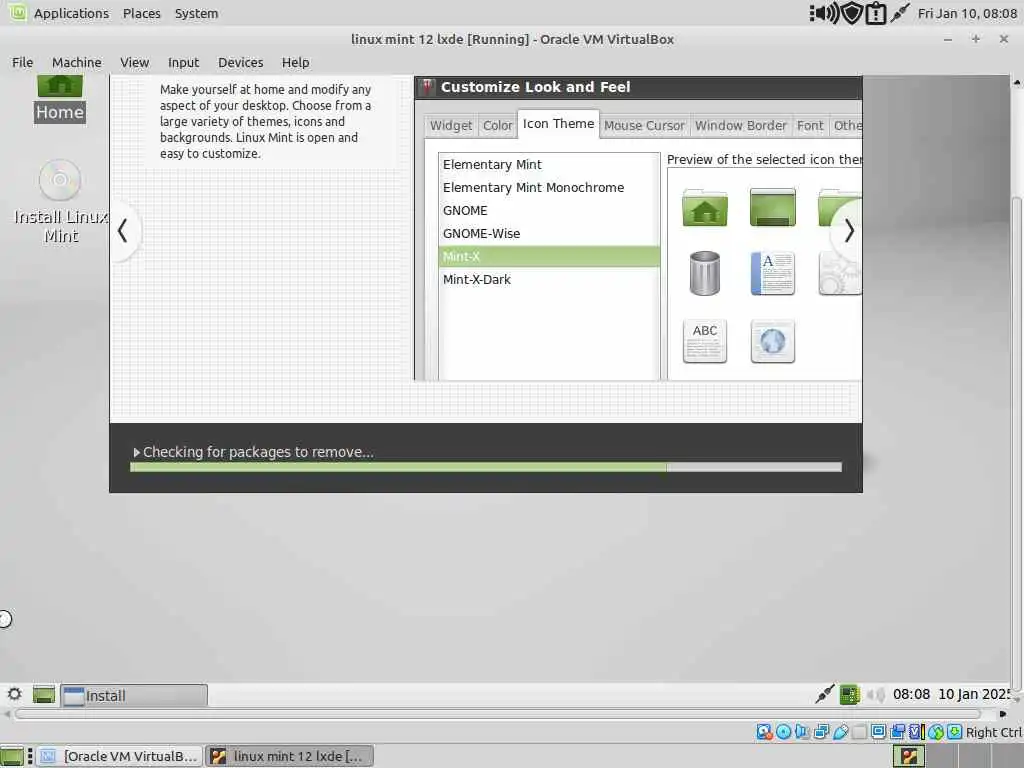
Task: Click the ABC font file preview icon
Action: click(x=705, y=340)
